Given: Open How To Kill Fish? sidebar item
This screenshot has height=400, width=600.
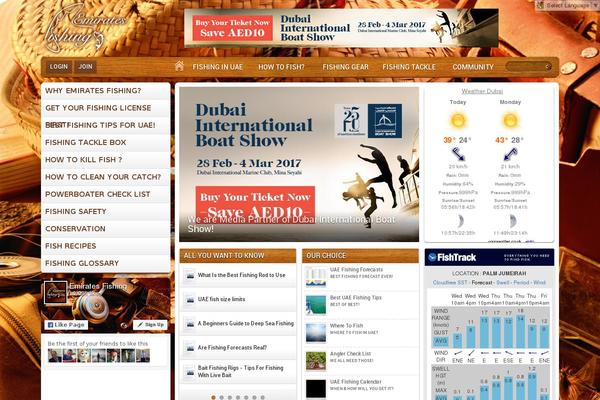Looking at the screenshot, I should [106, 160].
